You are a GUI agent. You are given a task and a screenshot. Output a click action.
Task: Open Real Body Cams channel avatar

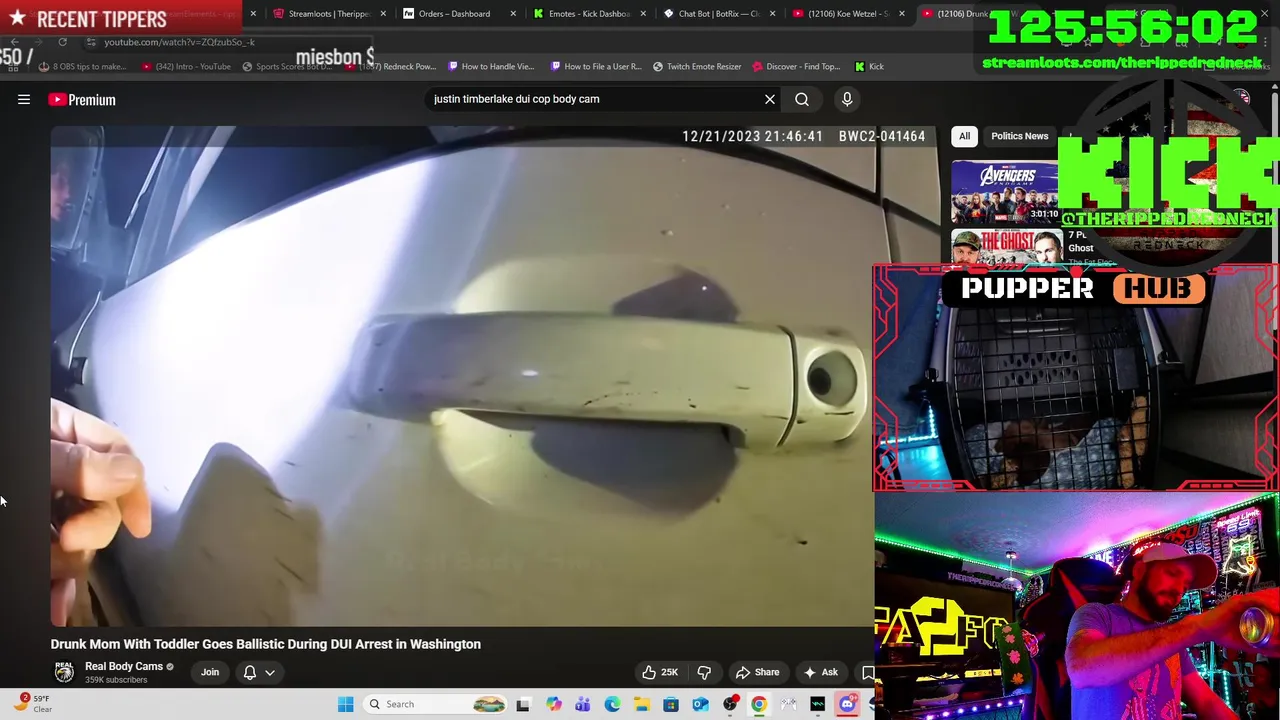point(64,672)
